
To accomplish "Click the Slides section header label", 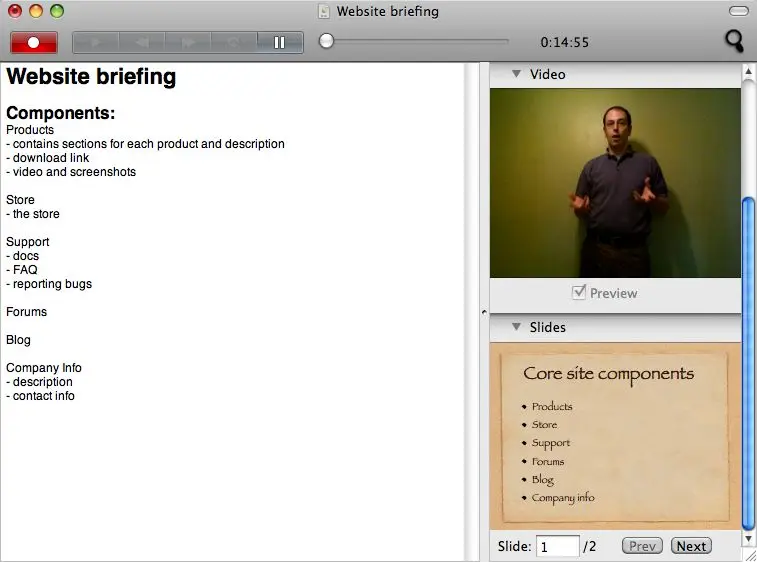I will tap(547, 327).
